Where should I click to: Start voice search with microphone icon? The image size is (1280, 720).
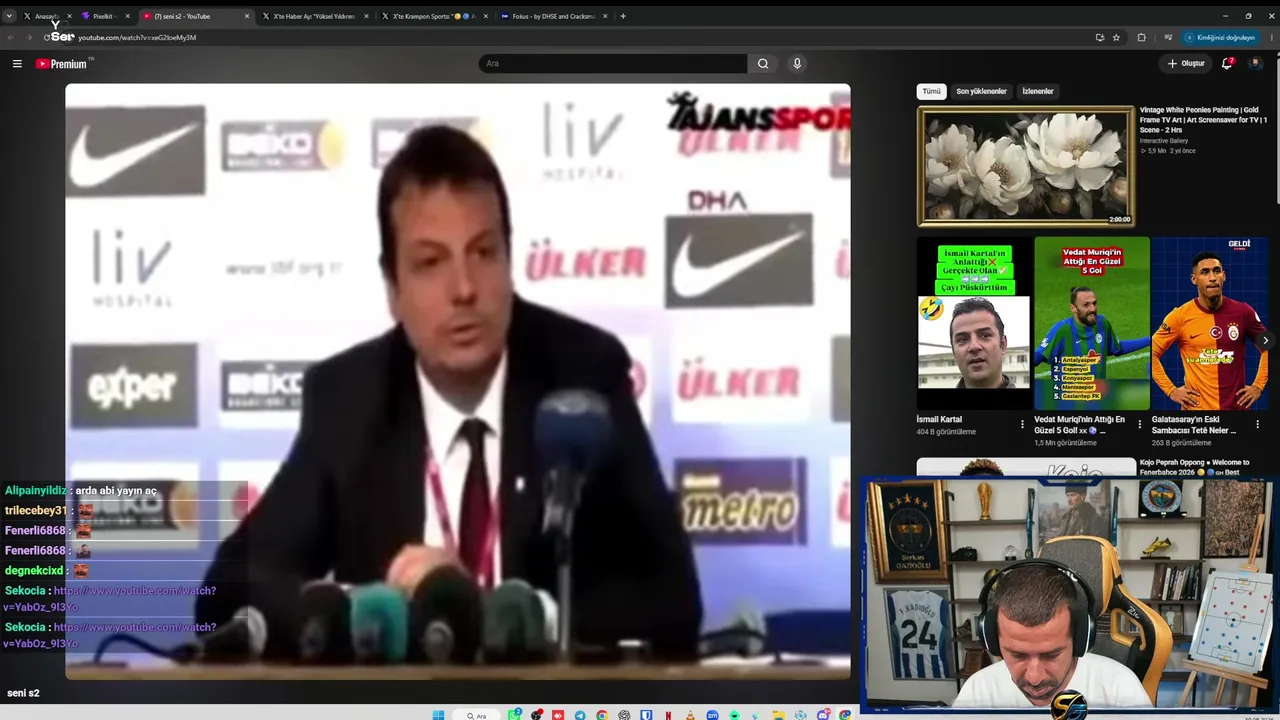pyautogui.click(x=797, y=63)
